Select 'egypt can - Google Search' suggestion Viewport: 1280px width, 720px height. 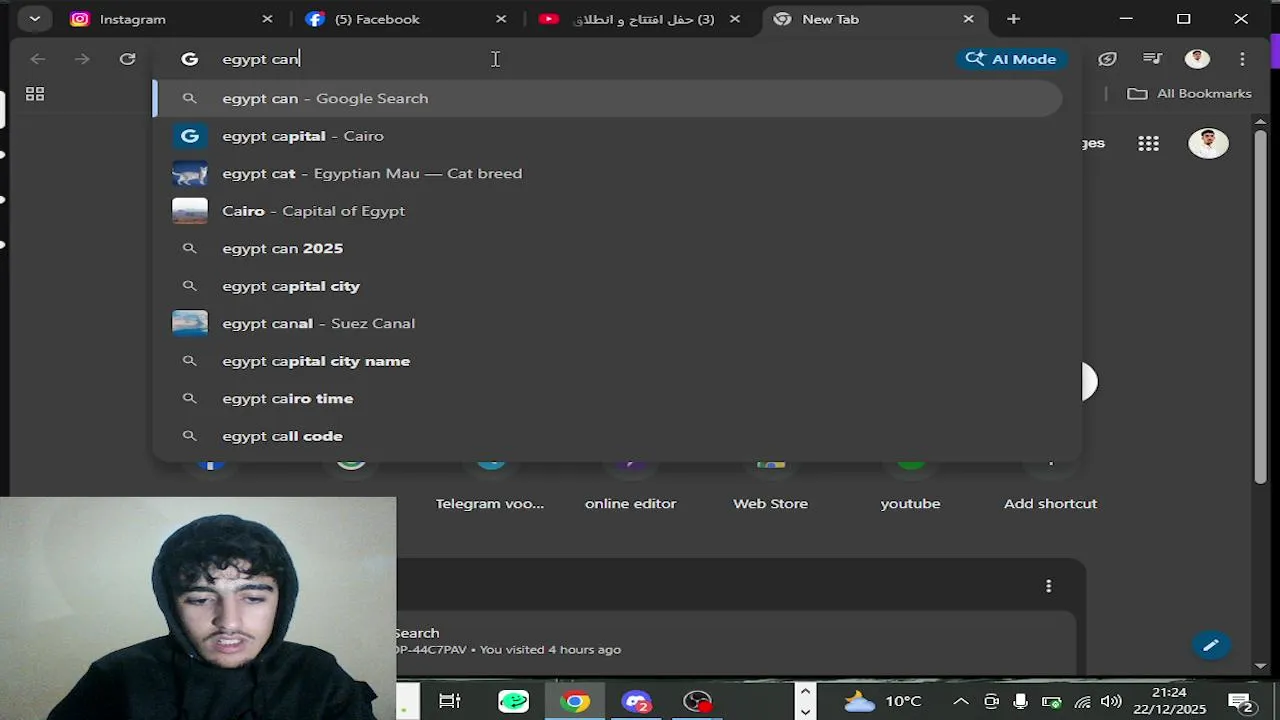tap(607, 98)
